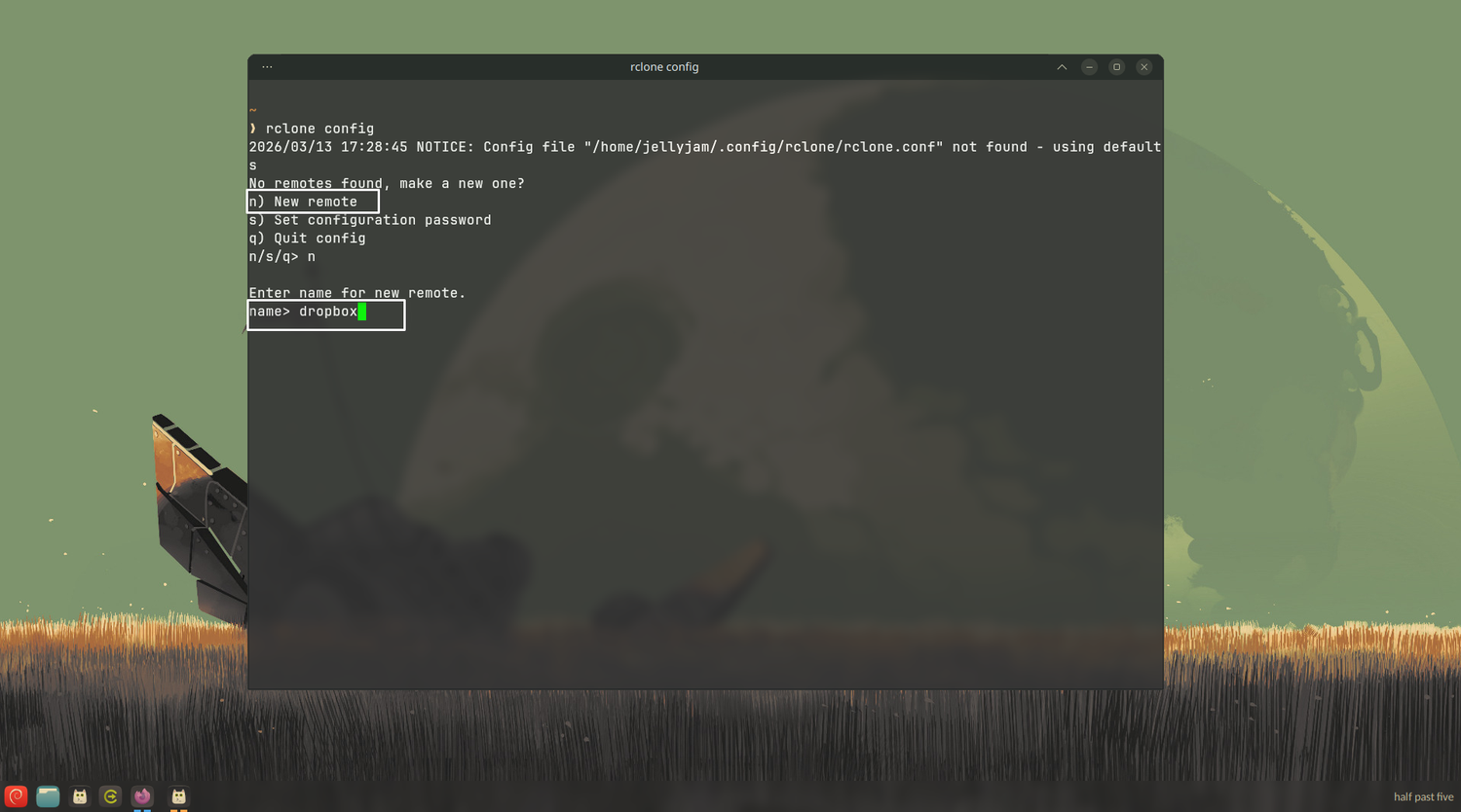Click the 'q) Quit config' line
This screenshot has width=1461, height=812.
[x=307, y=239]
